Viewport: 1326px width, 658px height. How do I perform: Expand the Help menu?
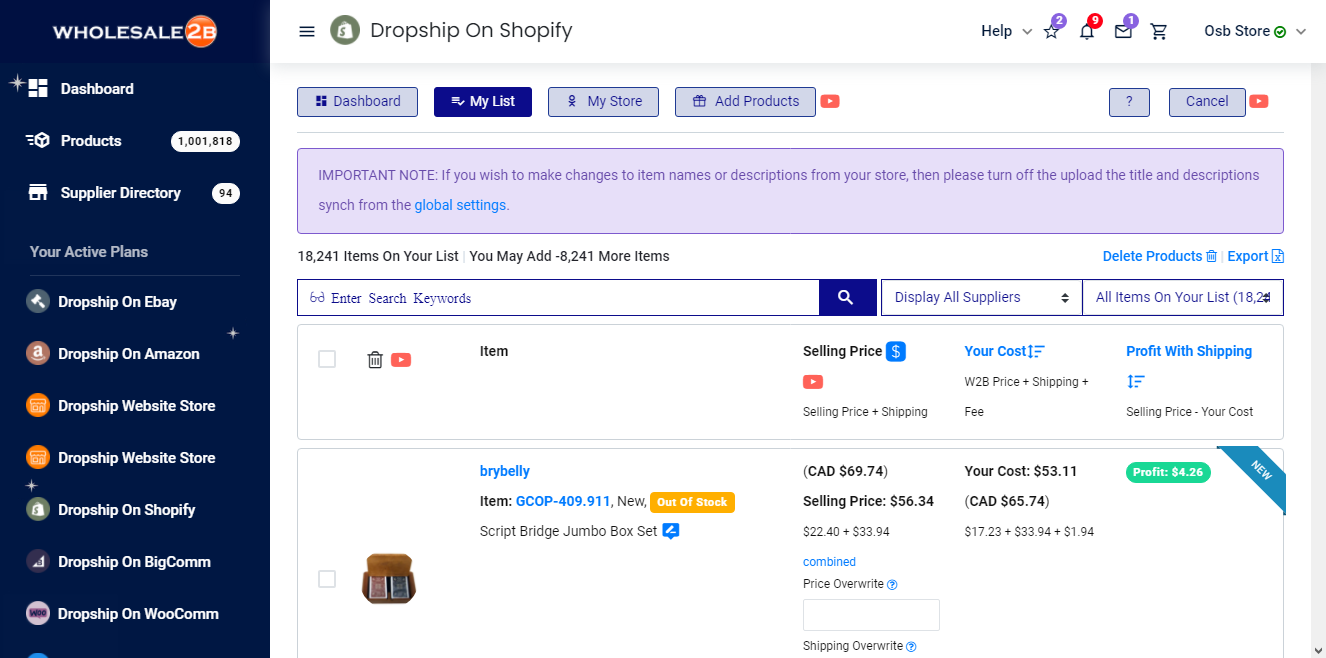tap(1006, 31)
